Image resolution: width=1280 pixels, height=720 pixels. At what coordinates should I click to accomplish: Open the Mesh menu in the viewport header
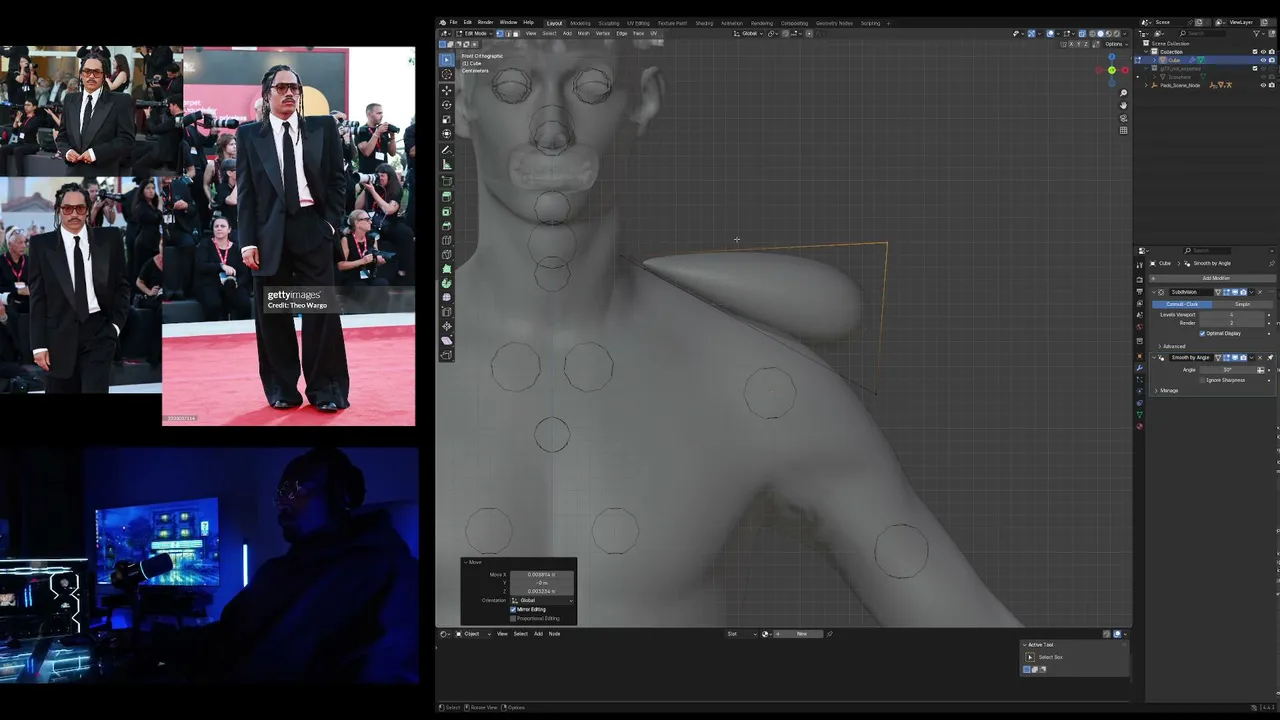tap(583, 33)
